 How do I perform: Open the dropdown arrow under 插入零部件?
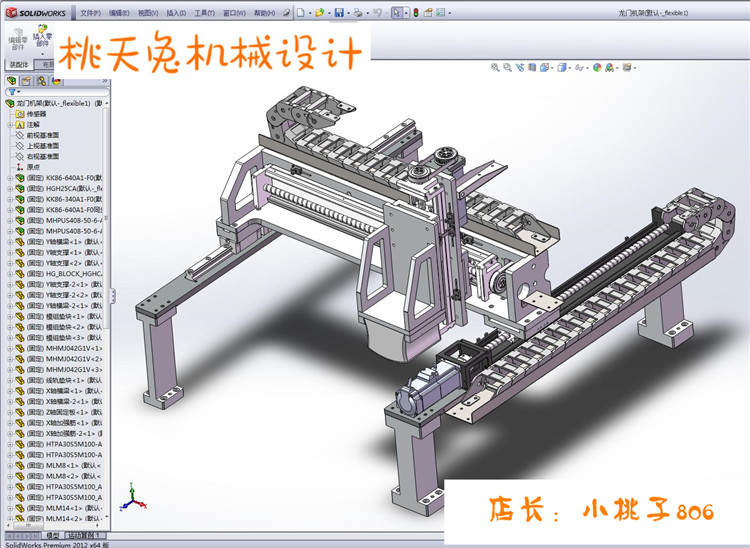tap(42, 54)
